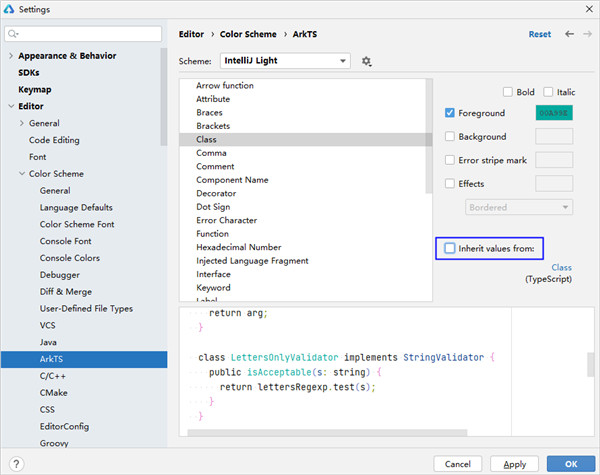Viewport: 600px width, 475px height.
Task: Select Decorator in the attribute list
Action: (x=216, y=193)
